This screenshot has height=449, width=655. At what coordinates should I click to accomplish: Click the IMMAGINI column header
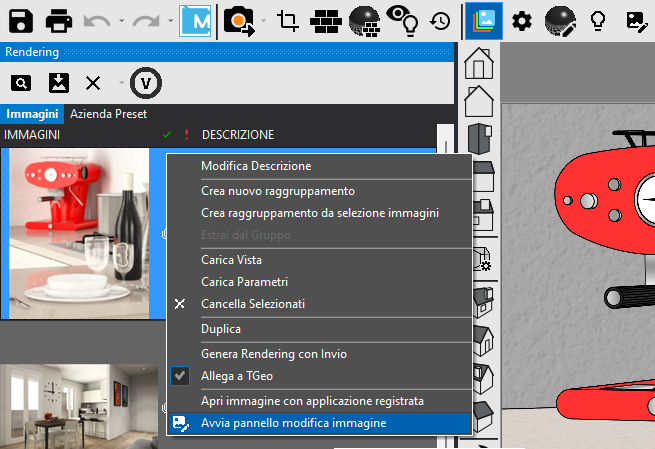click(x=32, y=135)
